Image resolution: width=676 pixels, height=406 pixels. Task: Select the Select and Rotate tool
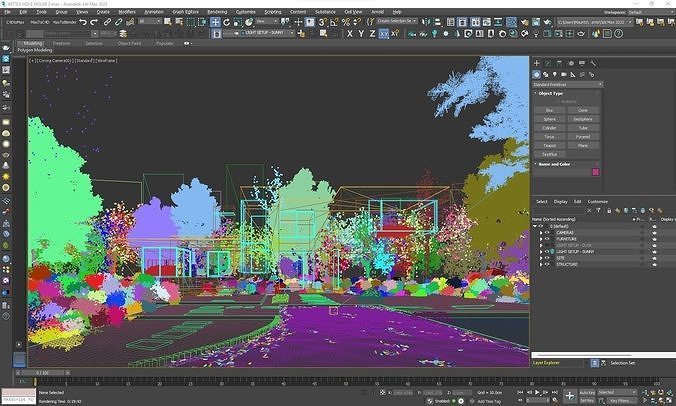(x=226, y=22)
